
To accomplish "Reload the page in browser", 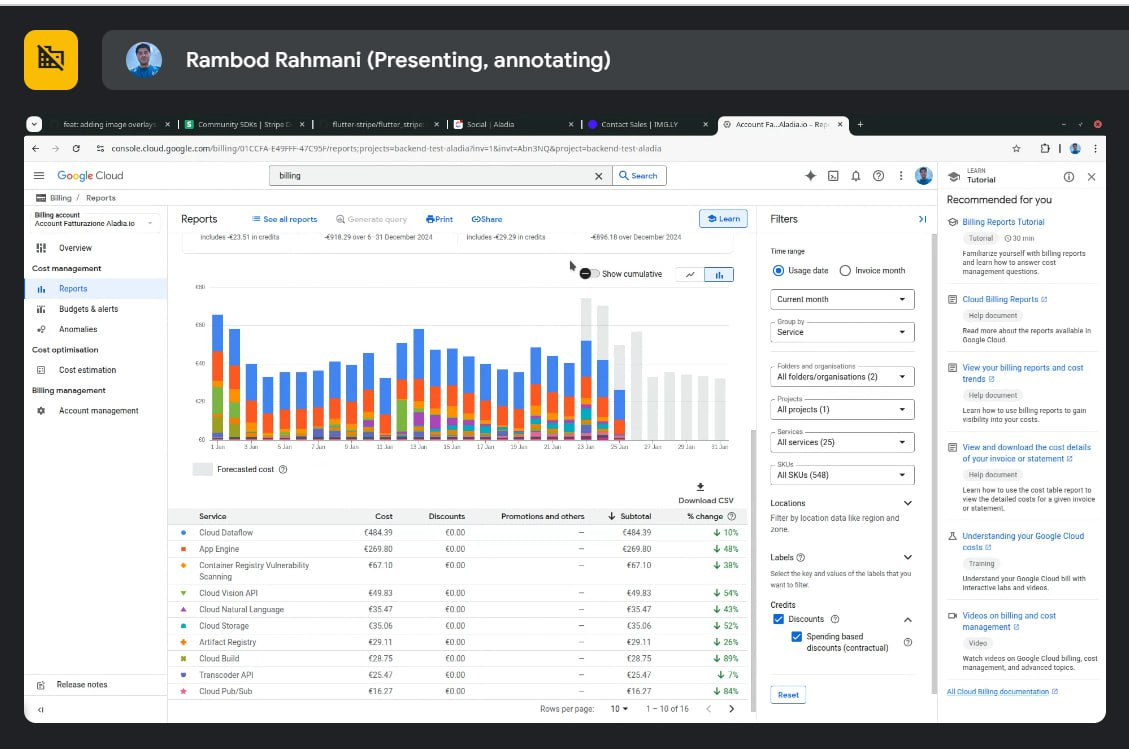I will pyautogui.click(x=76, y=148).
